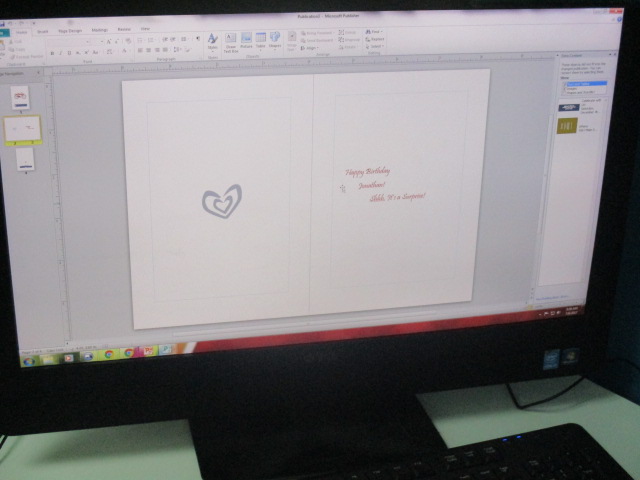Toggle paragraph marks display icon

(x=198, y=39)
